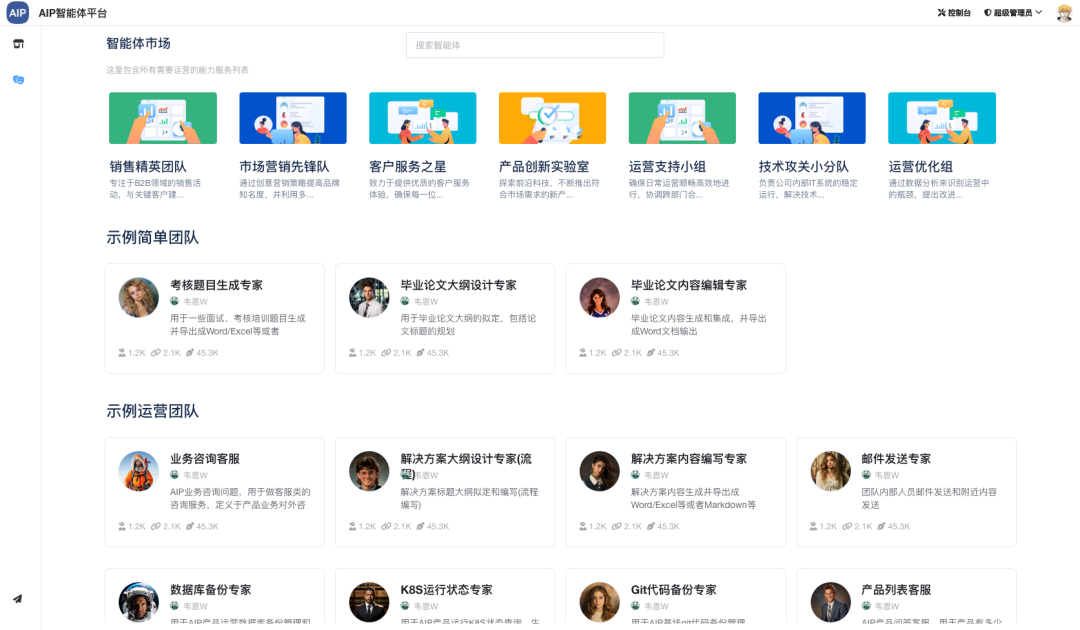Open the K8S运行状态专家 card title
The width and height of the screenshot is (1080, 630).
446,590
